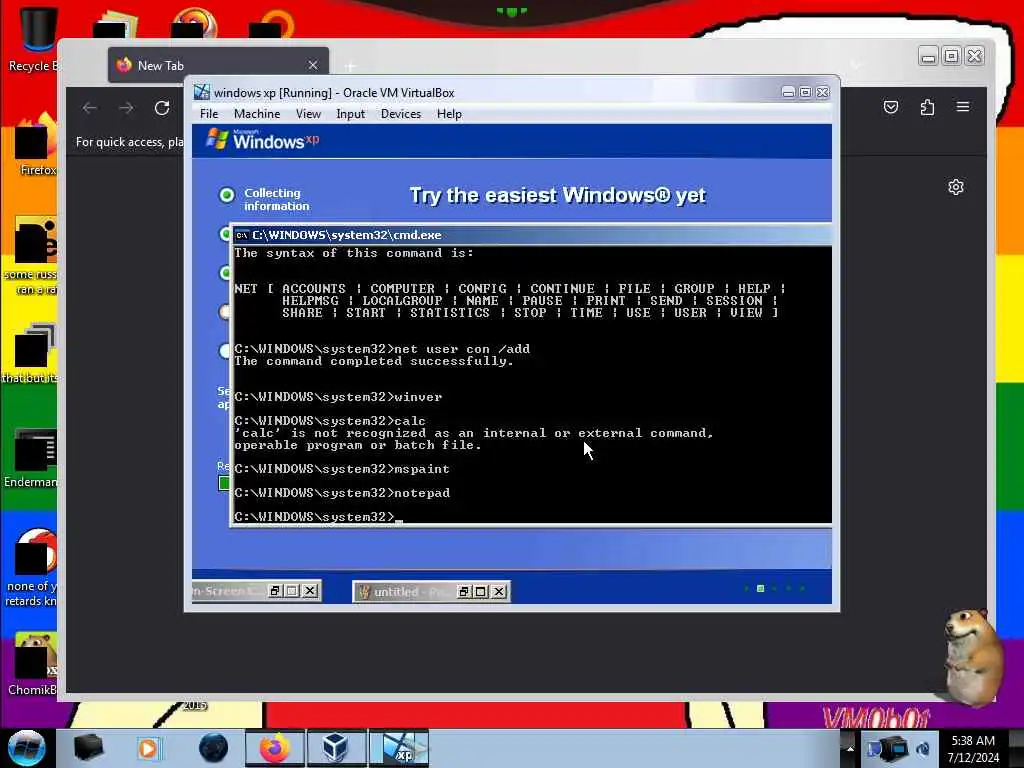Viewport: 1024px width, 768px height.
Task: Open VirtualBox Help menu
Action: pyautogui.click(x=449, y=114)
